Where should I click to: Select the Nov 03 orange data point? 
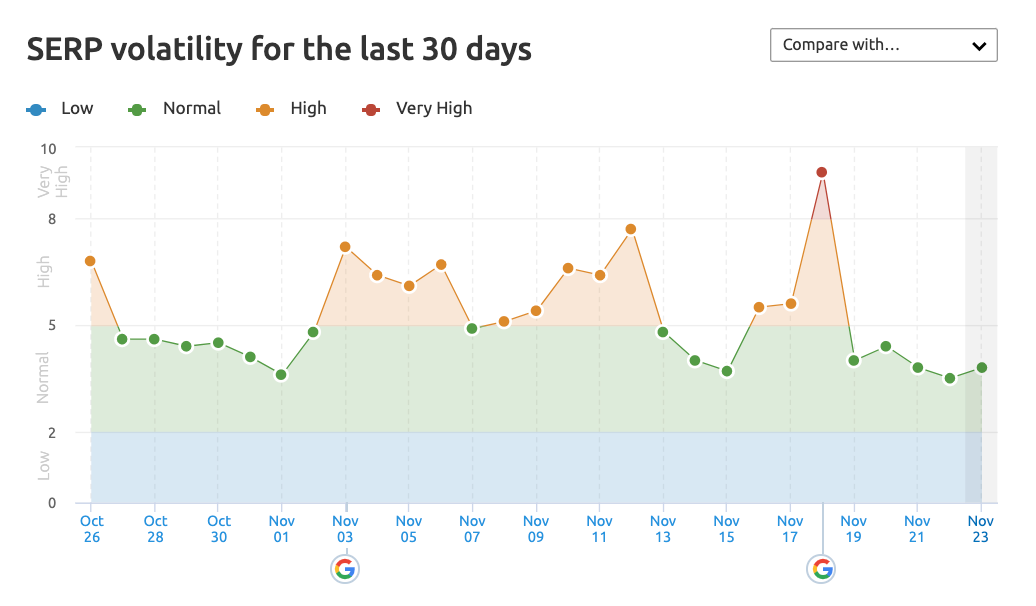(345, 247)
